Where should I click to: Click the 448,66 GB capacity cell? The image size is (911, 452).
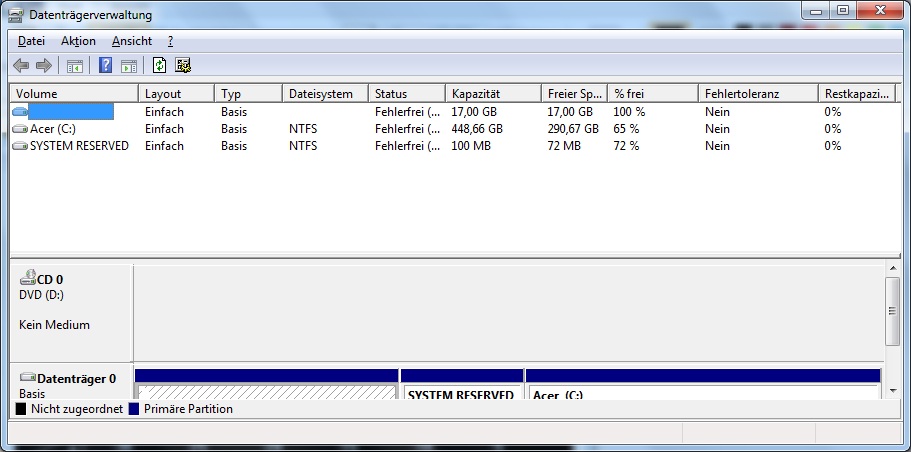point(477,129)
